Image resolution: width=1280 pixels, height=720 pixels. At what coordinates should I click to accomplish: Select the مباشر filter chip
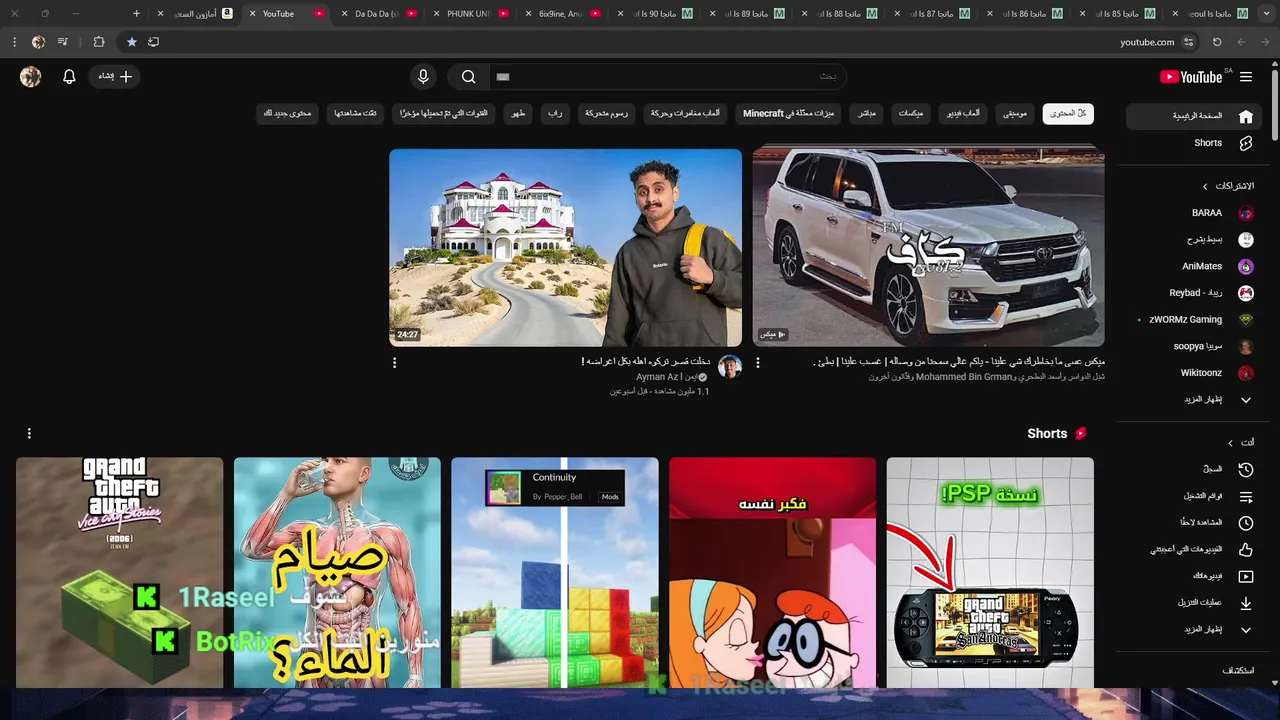click(867, 114)
